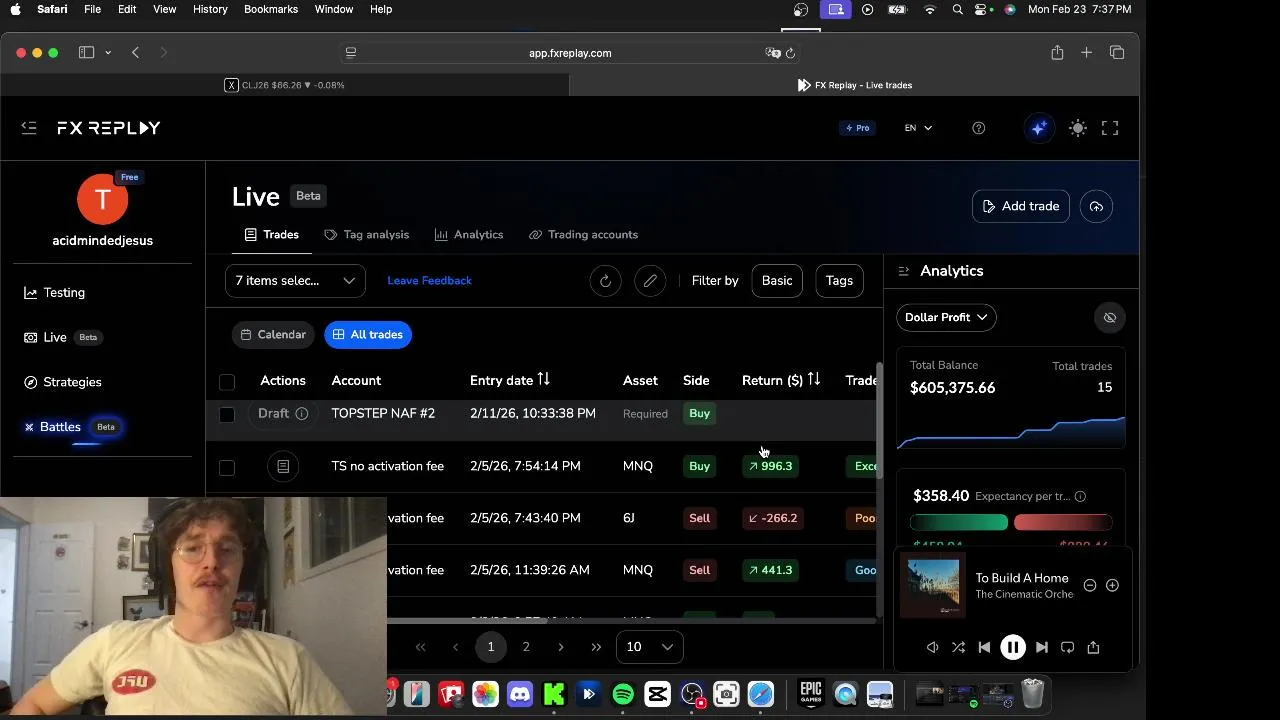
Task: Collapse the Analytics panel icon
Action: pos(904,271)
